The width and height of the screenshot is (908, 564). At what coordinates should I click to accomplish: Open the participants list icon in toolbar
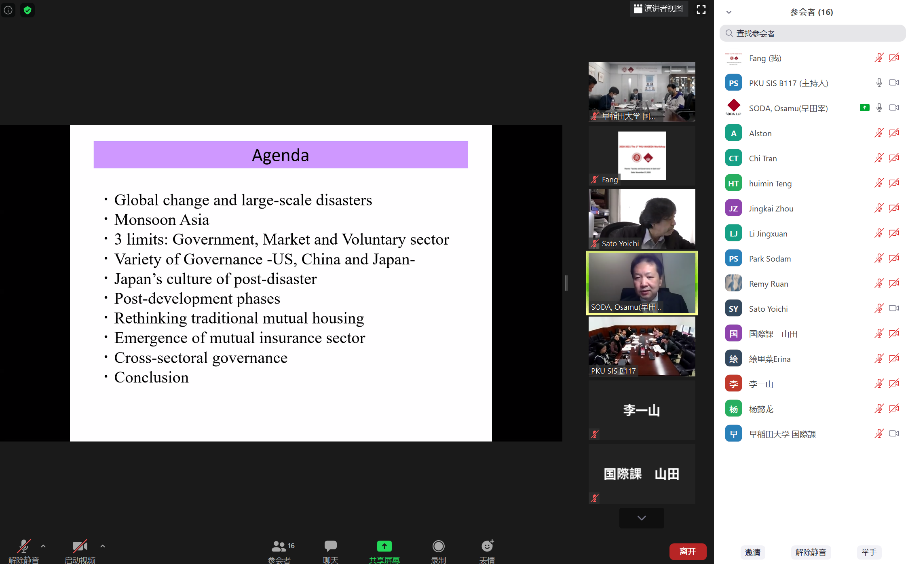[x=280, y=547]
